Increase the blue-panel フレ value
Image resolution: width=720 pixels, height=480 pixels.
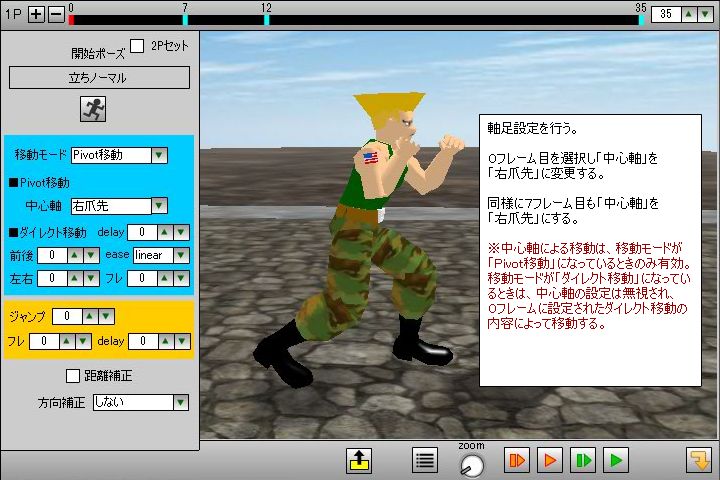pyautogui.click(x=165, y=278)
